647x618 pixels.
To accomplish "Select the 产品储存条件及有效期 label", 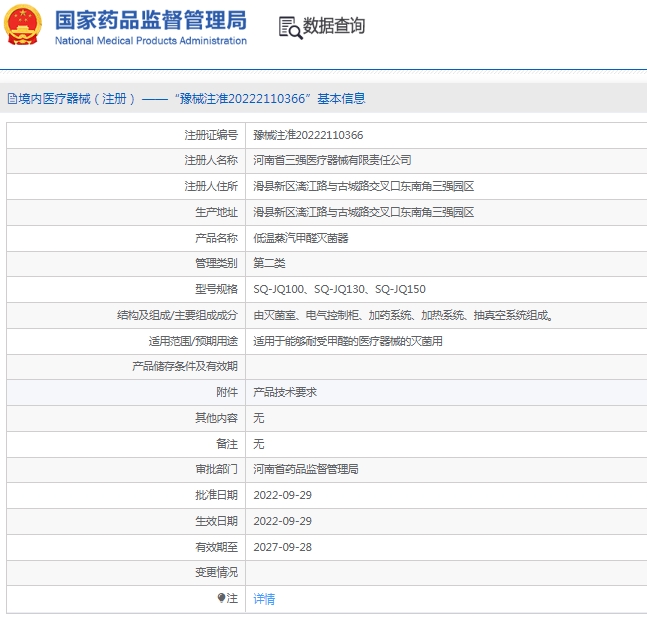I will (x=185, y=366).
